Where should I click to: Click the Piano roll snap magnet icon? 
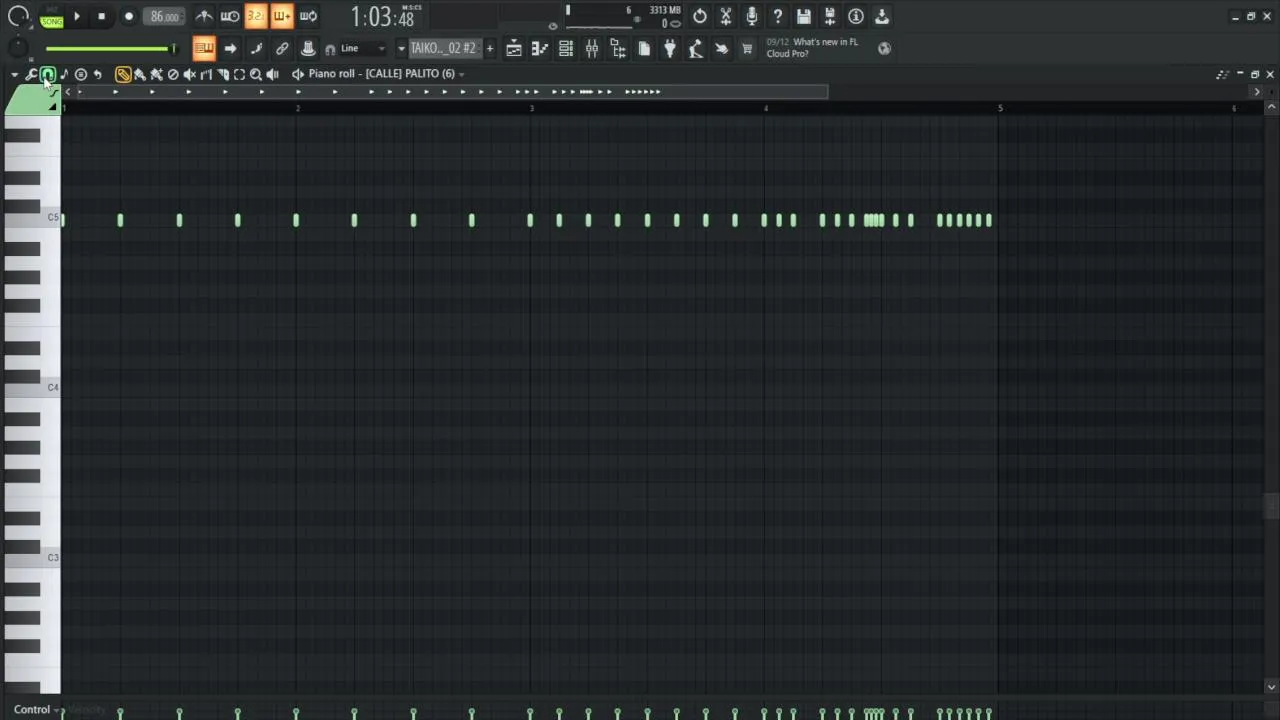pos(48,74)
